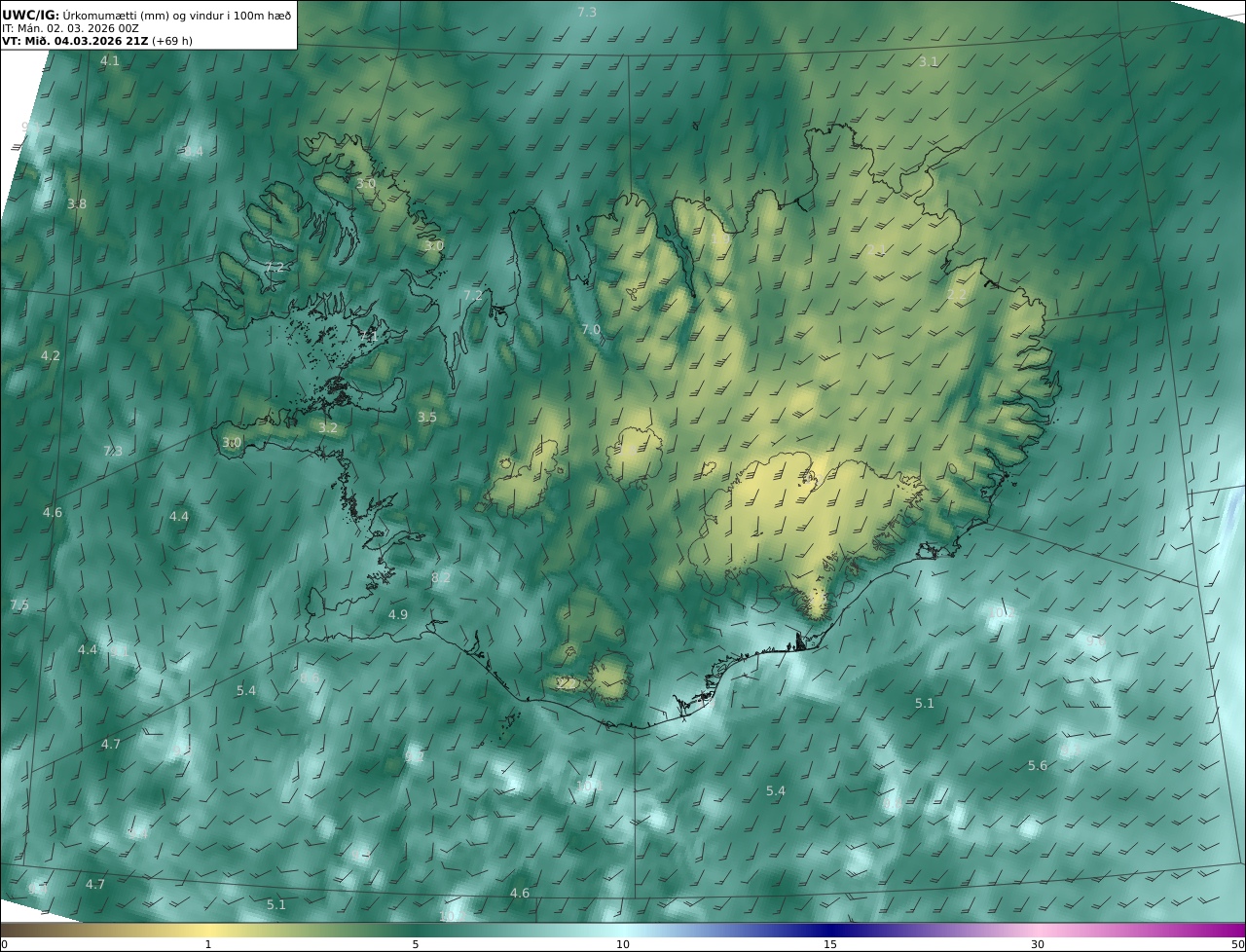Click the "3.8" value label on the map
This screenshot has height=952, width=1246.
[x=77, y=203]
